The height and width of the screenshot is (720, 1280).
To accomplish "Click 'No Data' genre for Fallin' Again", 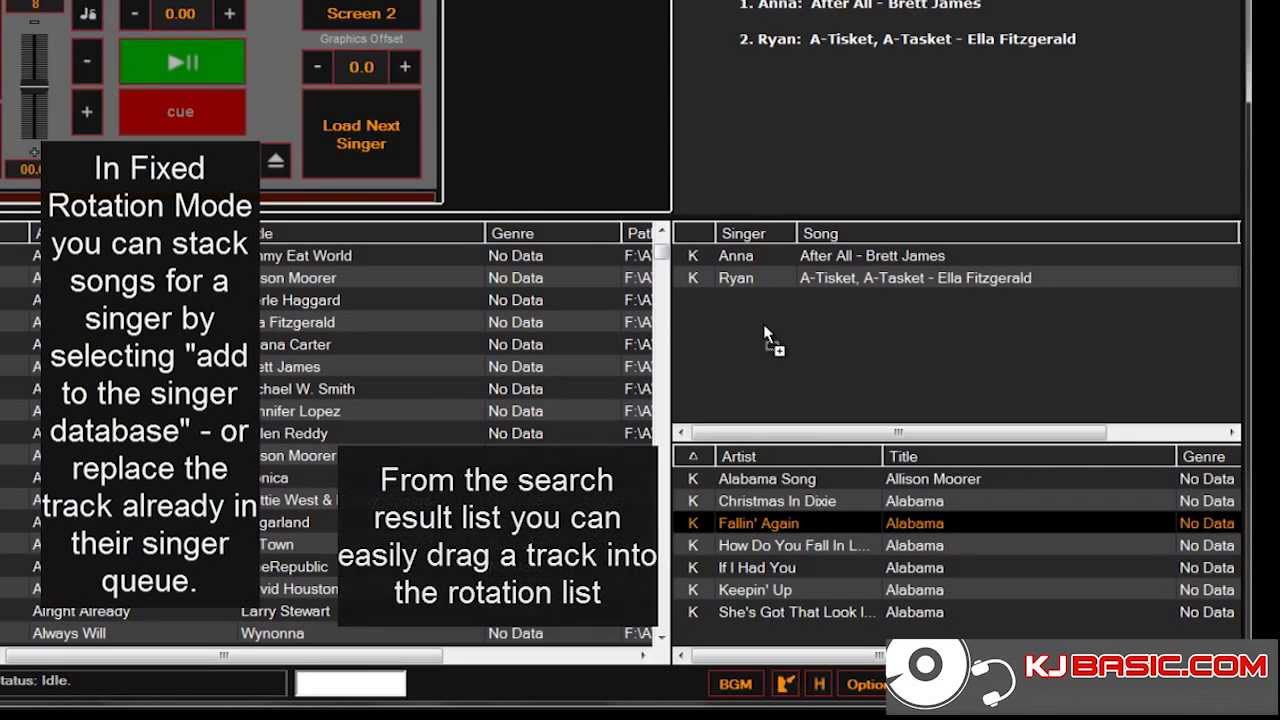I will pyautogui.click(x=1207, y=523).
